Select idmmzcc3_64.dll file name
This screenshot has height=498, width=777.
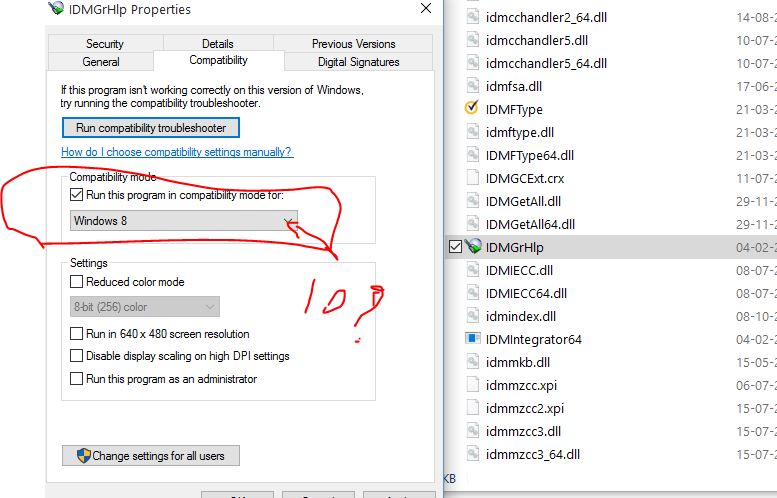pos(533,454)
